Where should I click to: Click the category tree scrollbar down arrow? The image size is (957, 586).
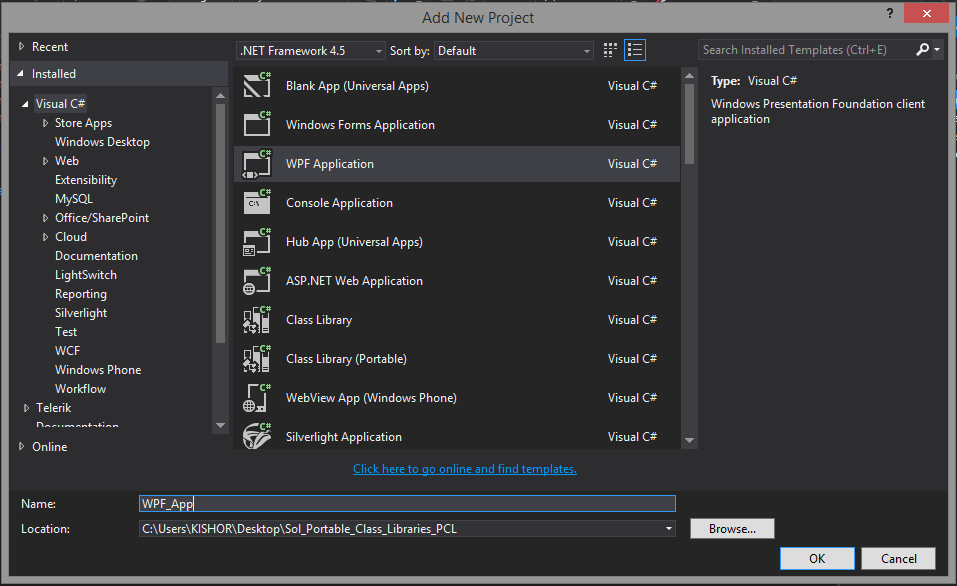point(220,425)
